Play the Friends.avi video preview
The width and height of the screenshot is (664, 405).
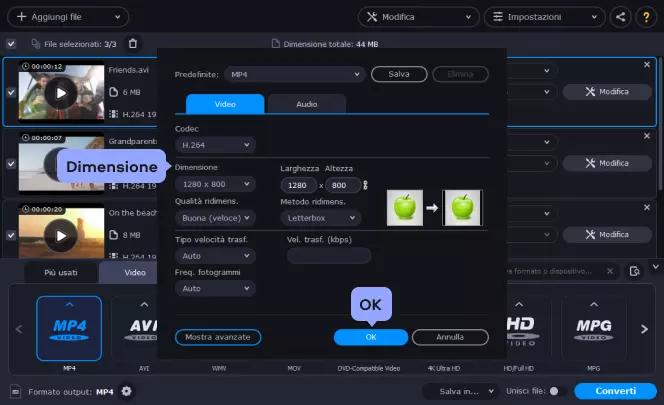[61, 93]
